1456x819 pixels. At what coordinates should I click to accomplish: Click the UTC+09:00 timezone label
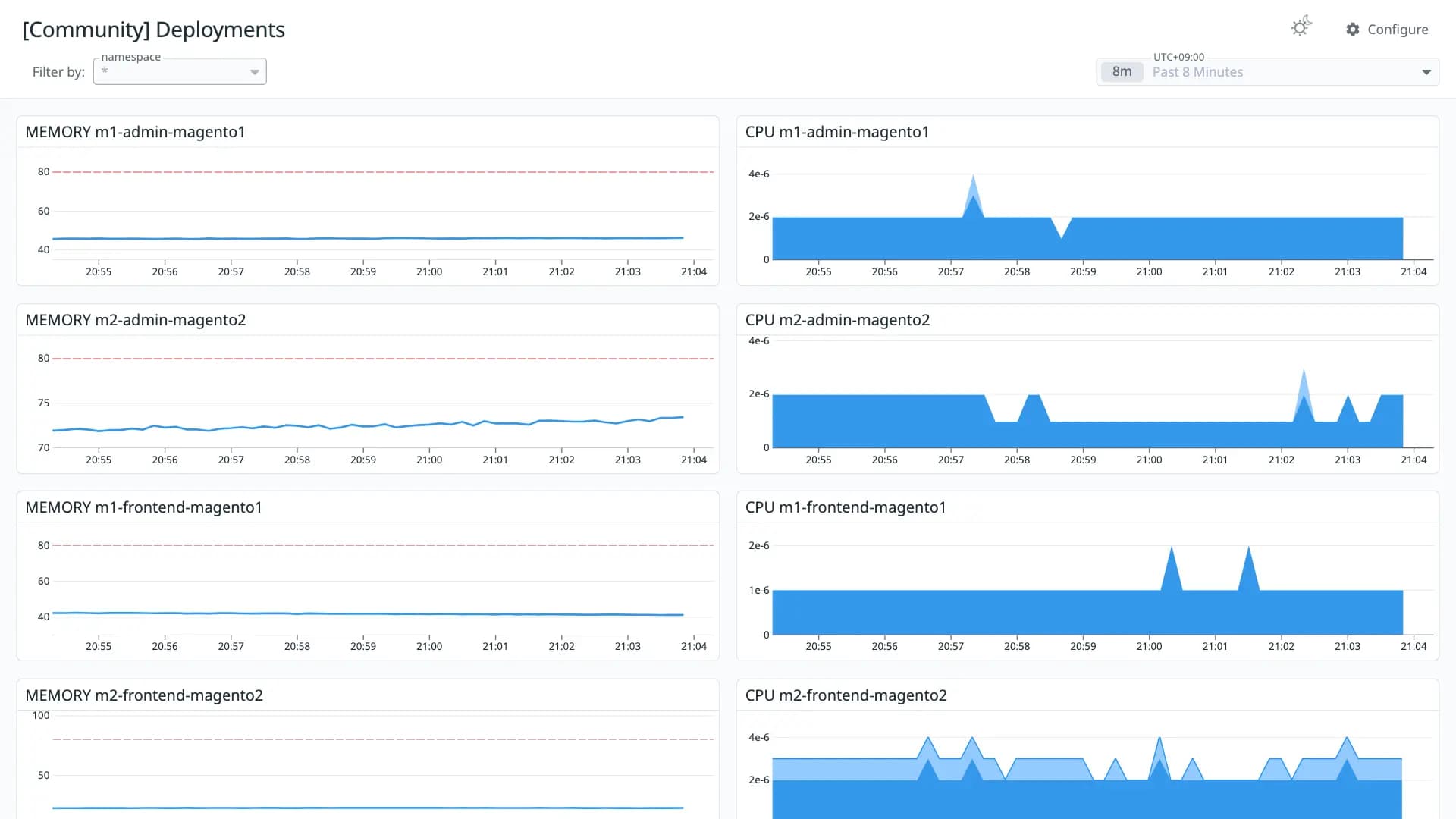click(x=1178, y=57)
